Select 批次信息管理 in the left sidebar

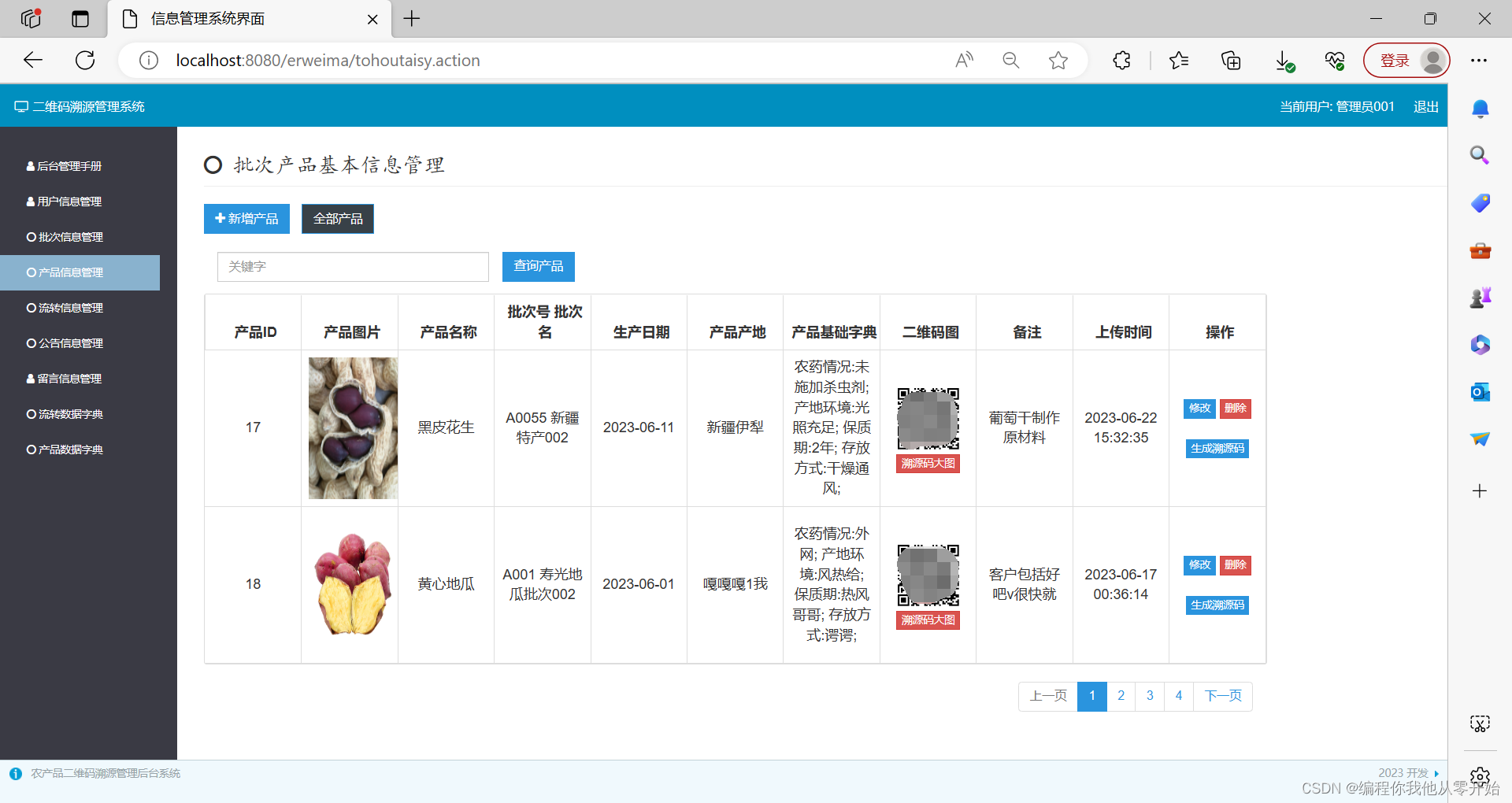coord(69,237)
